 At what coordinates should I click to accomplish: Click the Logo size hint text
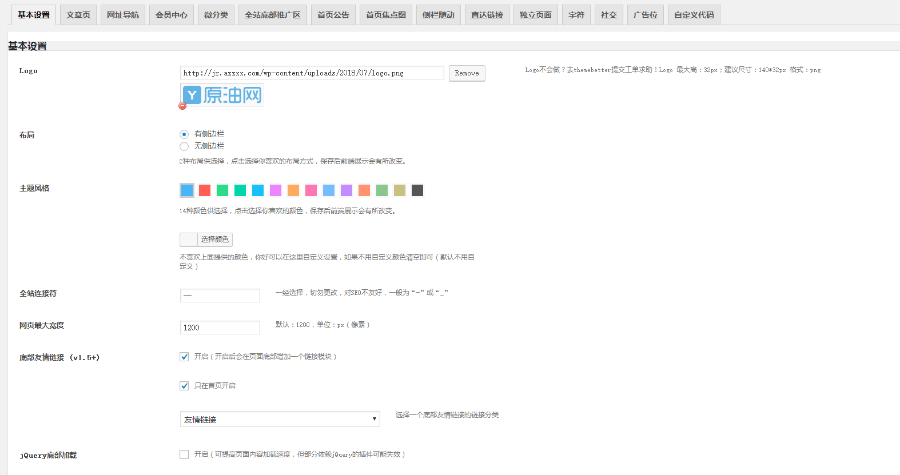coord(673,69)
